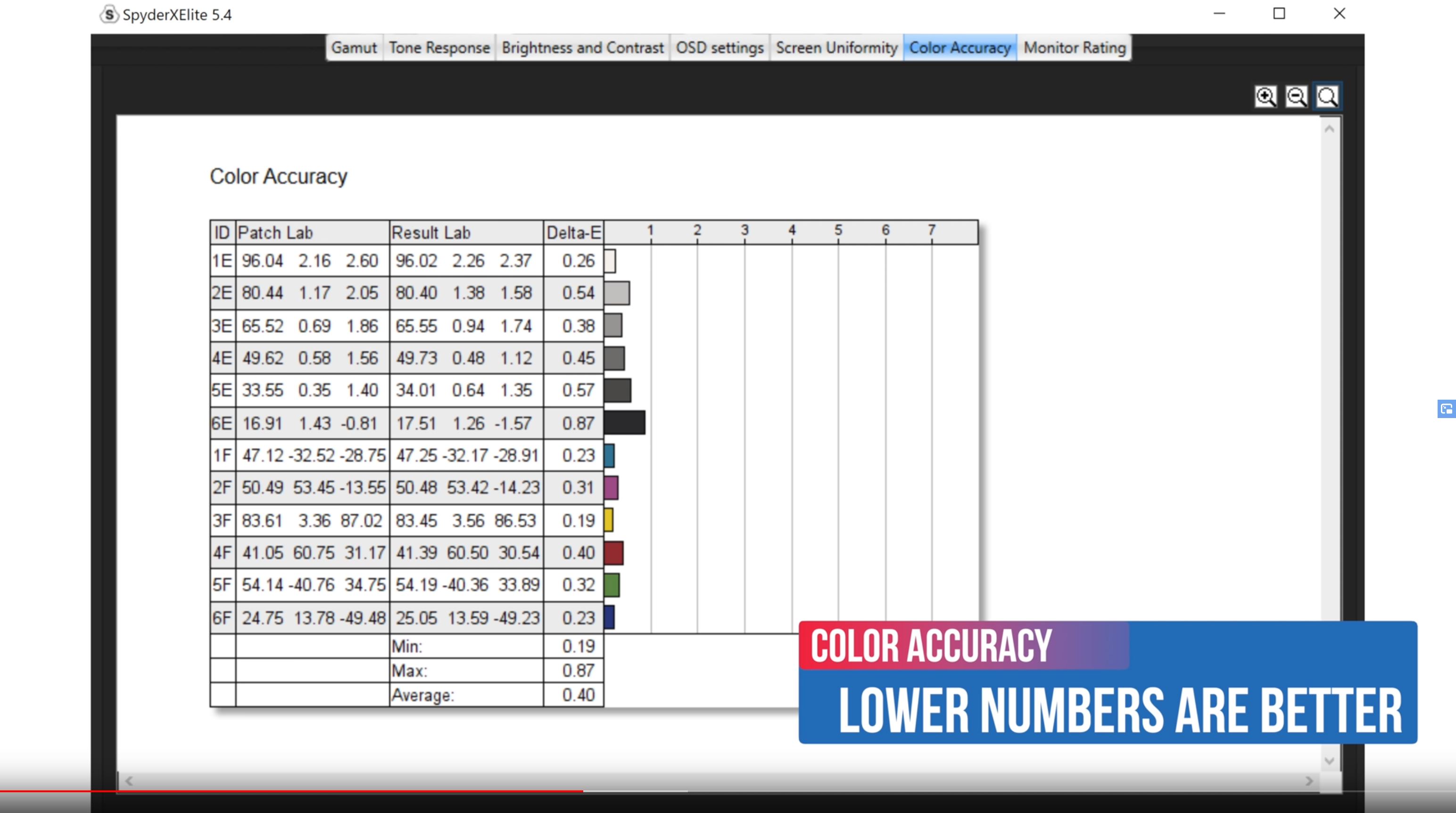This screenshot has height=813, width=1456.
Task: Click the red 4F Delta-E bar
Action: (x=614, y=552)
